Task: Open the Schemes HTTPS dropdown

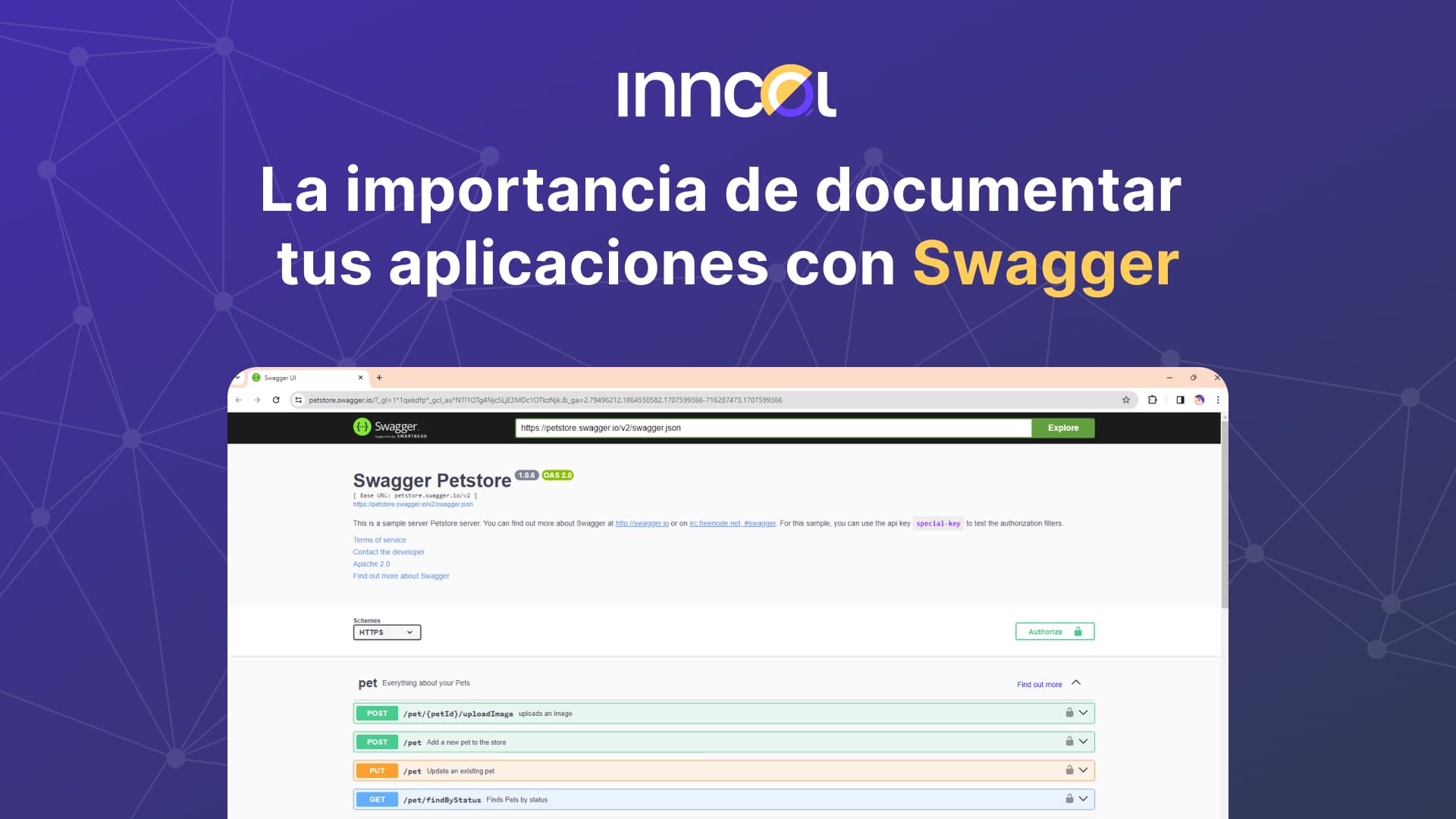Action: coord(387,632)
